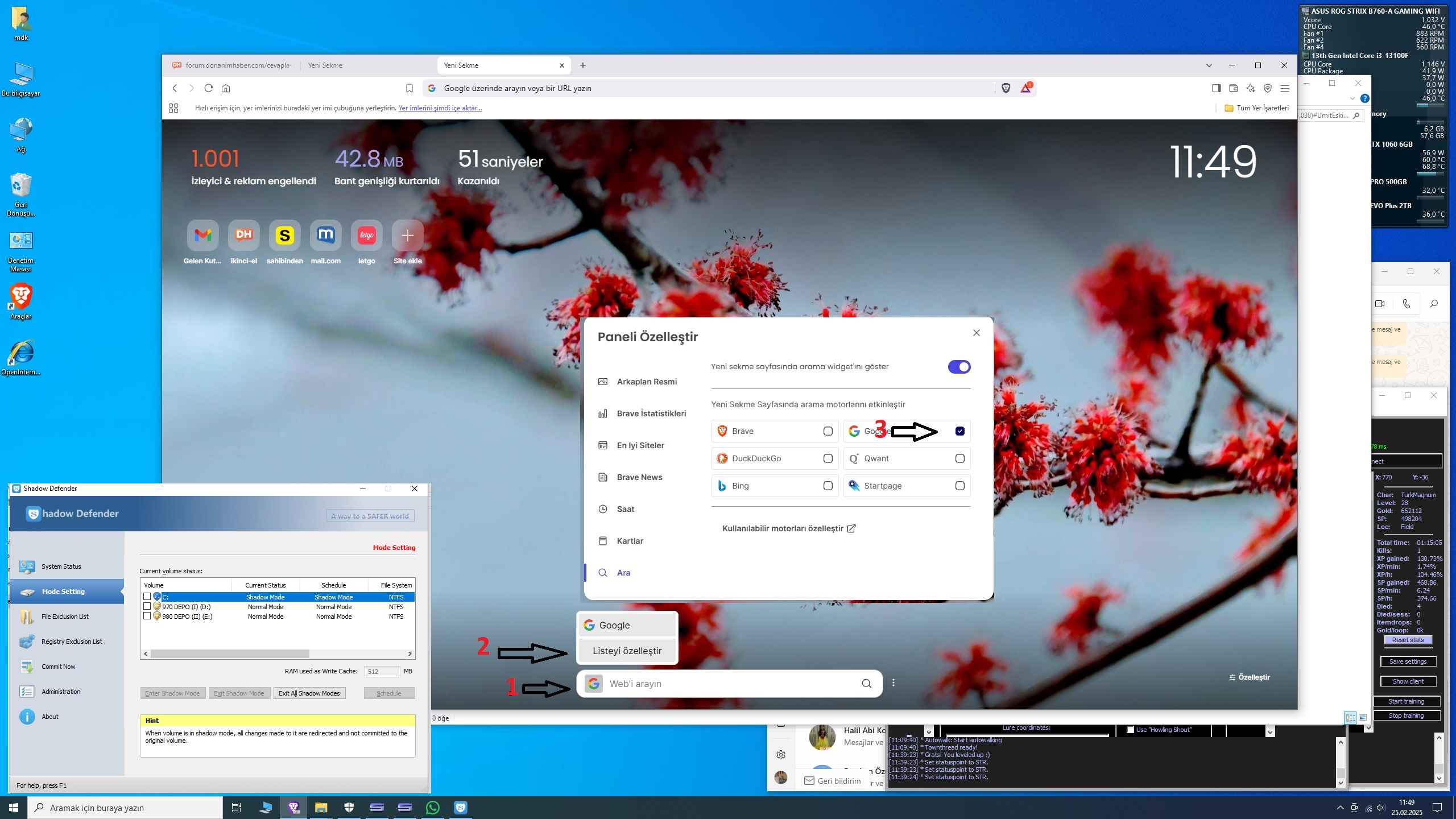Viewport: 1456px width, 819px height.
Task: Open three-dot menu beside search widget
Action: pos(894,683)
